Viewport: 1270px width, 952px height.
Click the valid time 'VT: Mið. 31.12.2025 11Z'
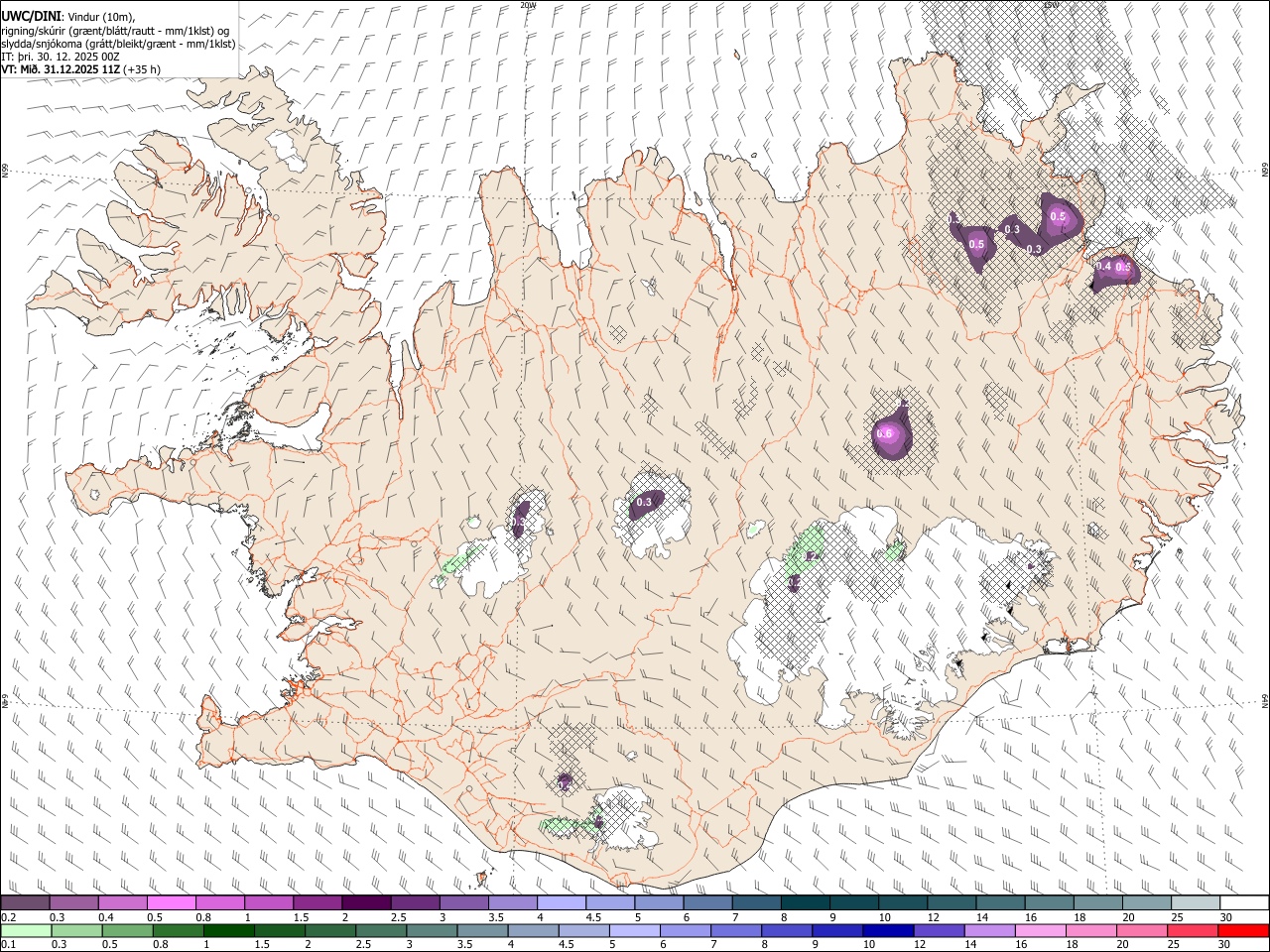61,69
